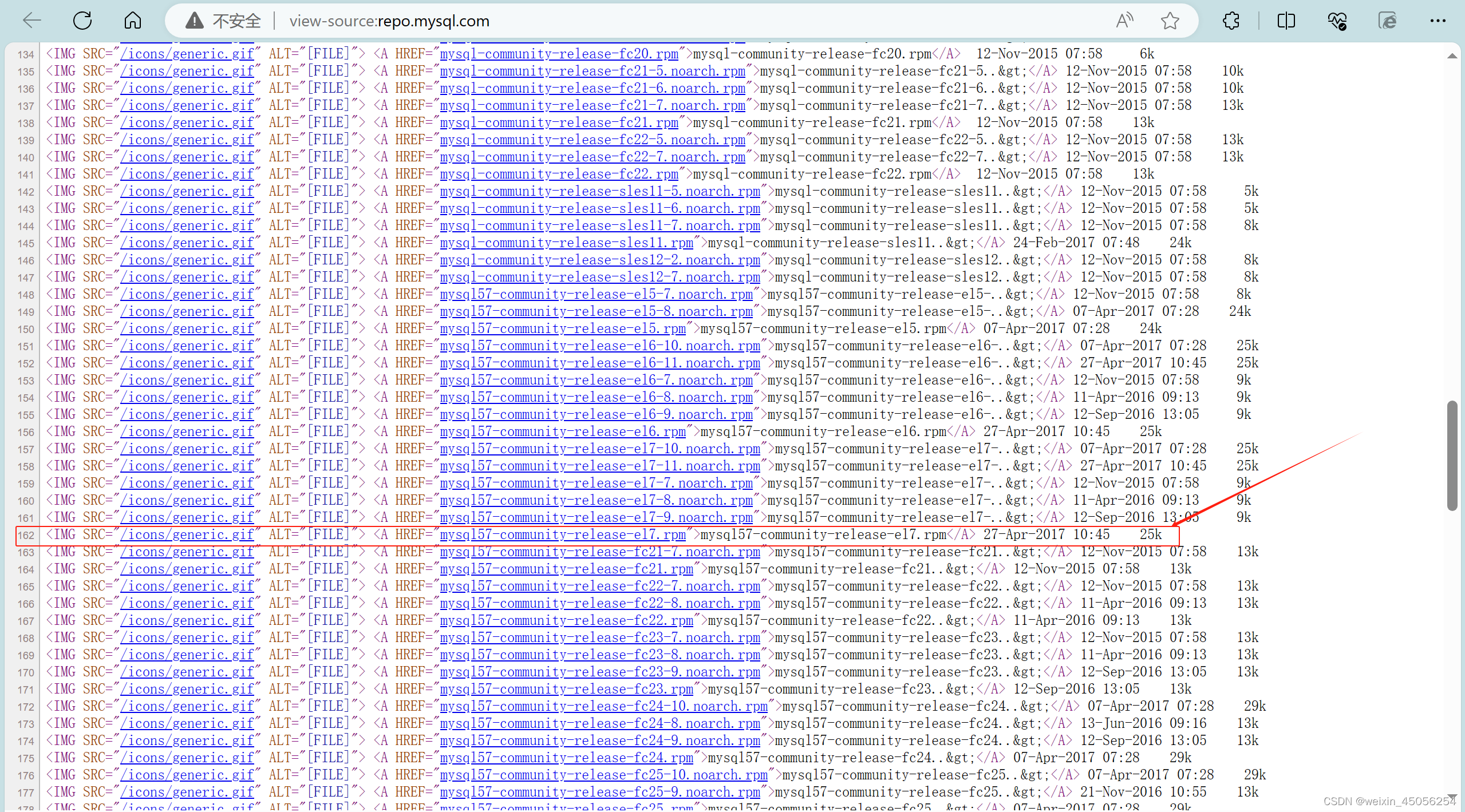
Task: Open /icons/generic.gif link on line 134
Action: (187, 54)
